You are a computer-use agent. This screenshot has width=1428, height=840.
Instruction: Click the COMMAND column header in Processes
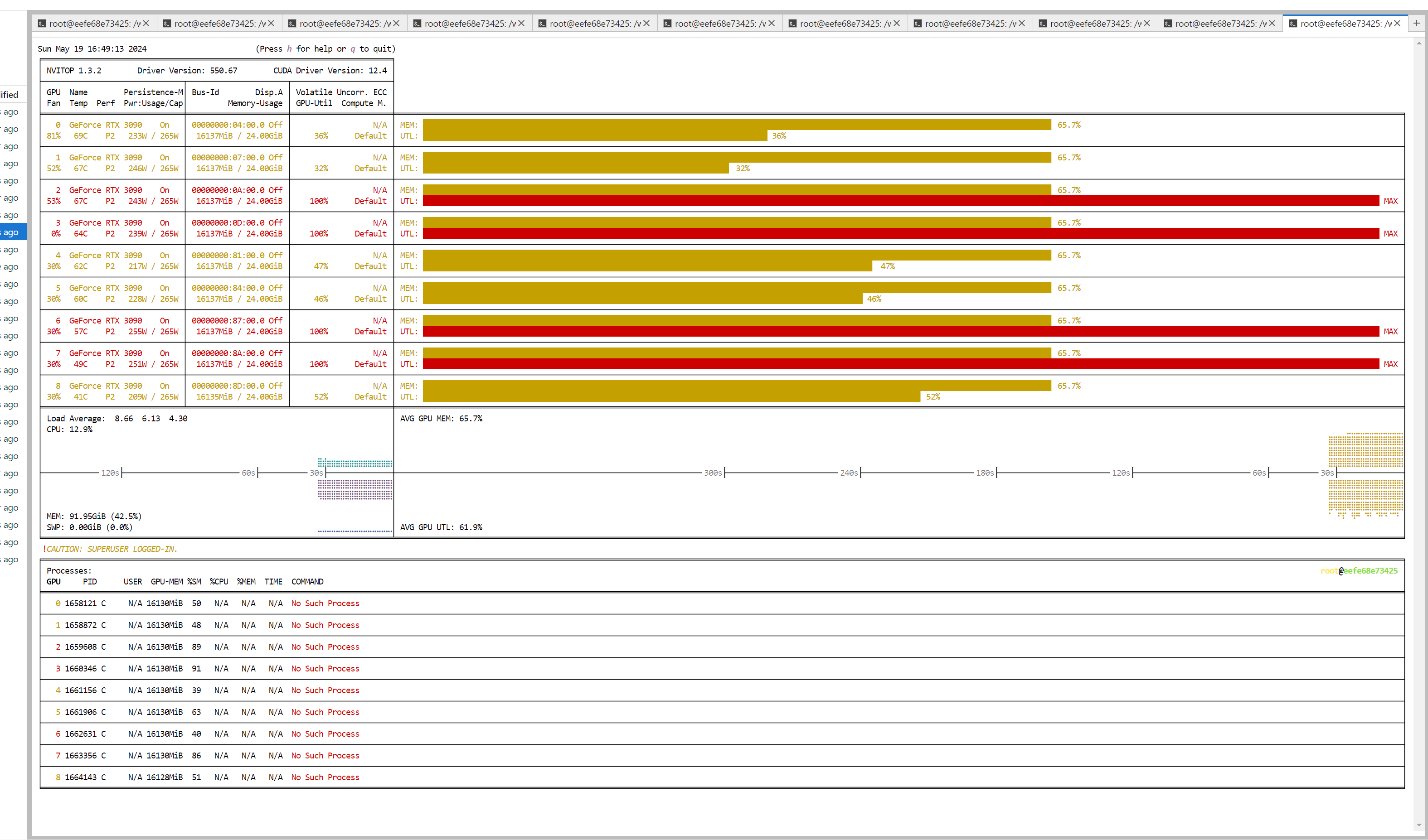(x=307, y=582)
